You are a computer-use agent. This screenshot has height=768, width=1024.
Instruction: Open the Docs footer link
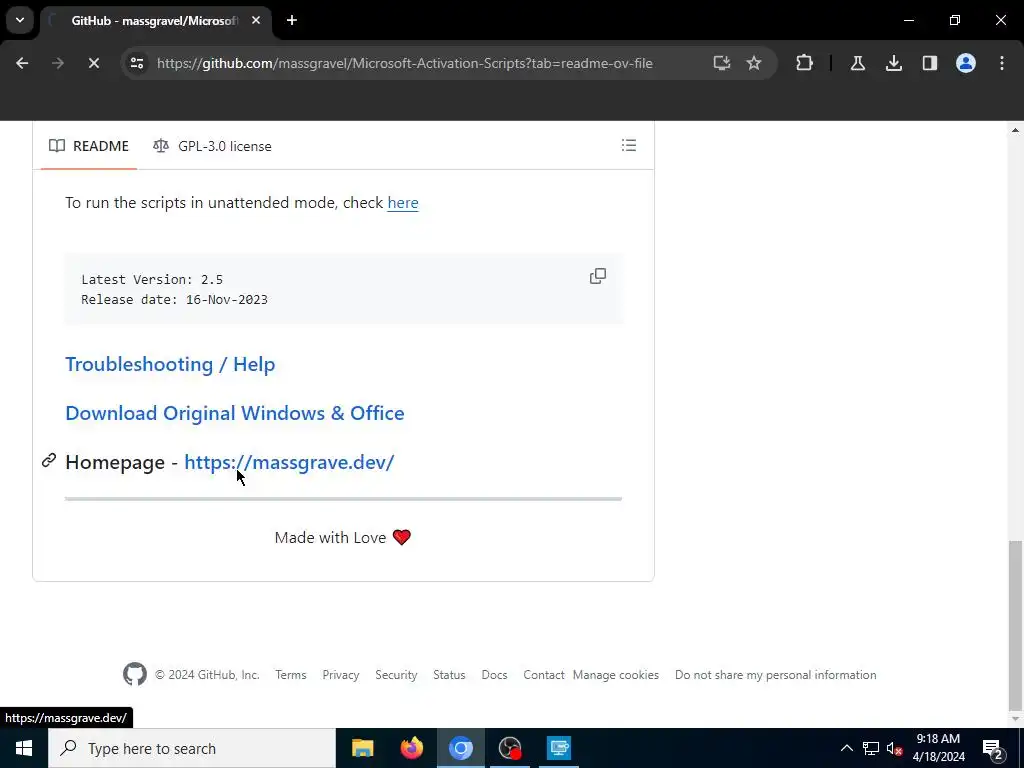coord(494,675)
